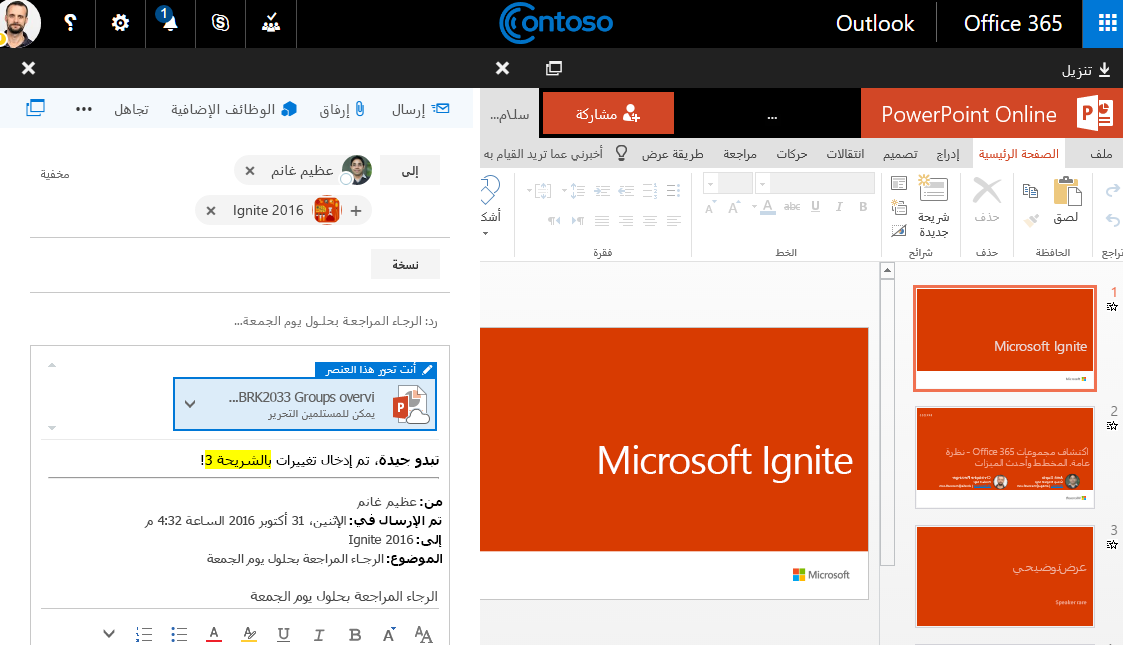Open the File (ملف) tab
This screenshot has width=1123, height=645.
point(1101,153)
